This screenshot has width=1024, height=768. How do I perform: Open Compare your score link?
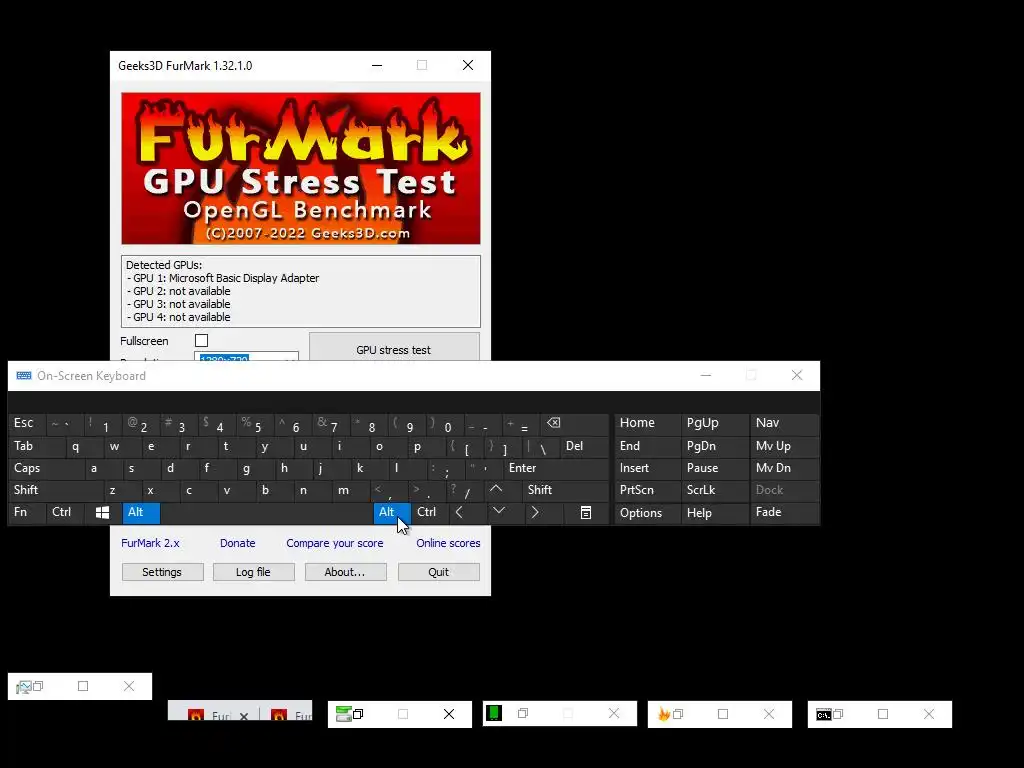coord(334,543)
